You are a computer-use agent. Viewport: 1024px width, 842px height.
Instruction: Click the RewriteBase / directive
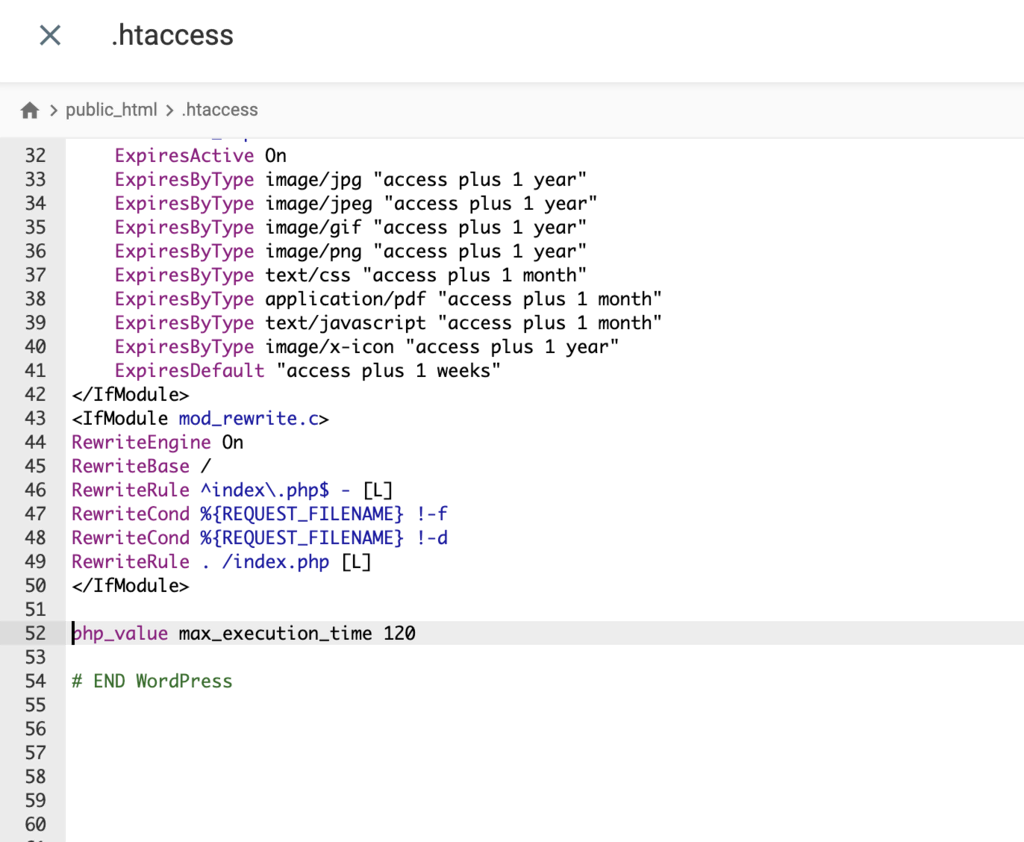click(137, 466)
